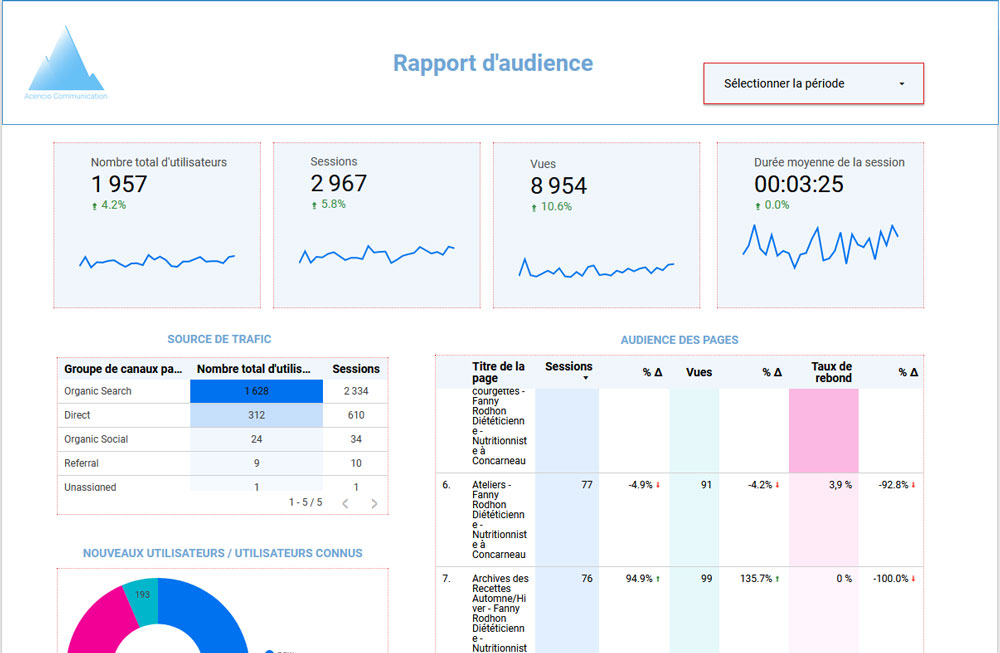Sort by Nombre total d'utilis... column header
Viewport: 1000px width, 653px height.
click(254, 369)
